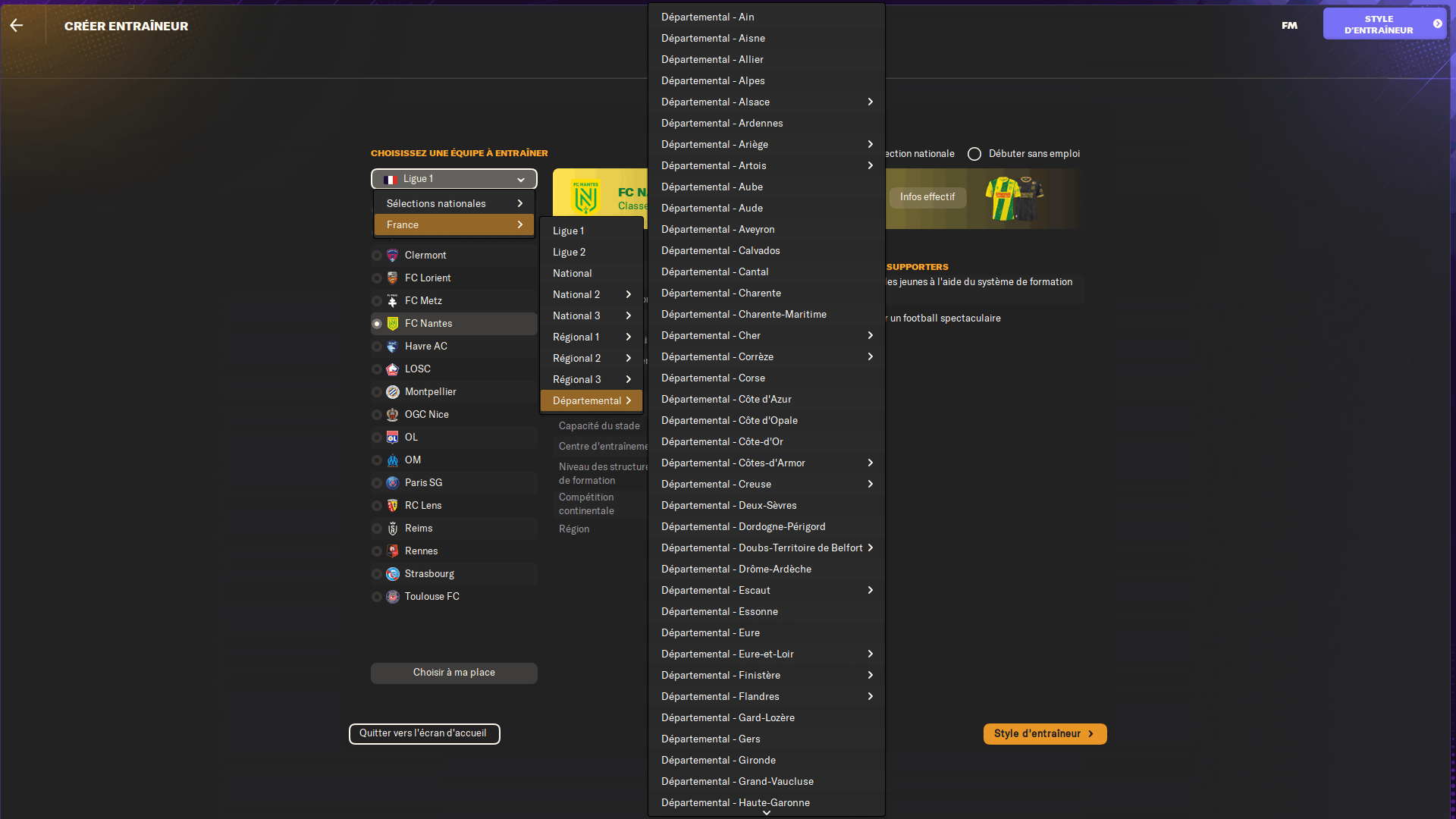Click the FC Lorient club crest
The width and height of the screenshot is (1456, 819).
pyautogui.click(x=392, y=278)
